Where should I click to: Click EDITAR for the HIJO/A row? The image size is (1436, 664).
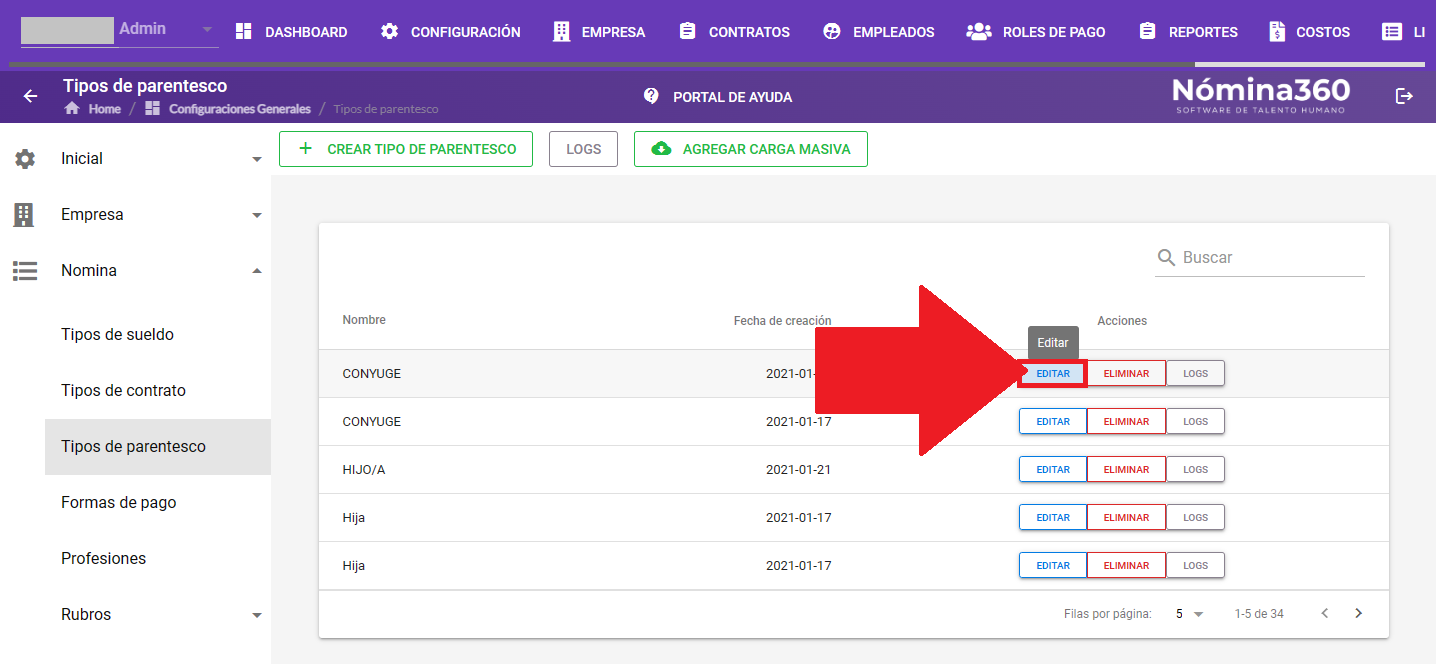point(1053,470)
